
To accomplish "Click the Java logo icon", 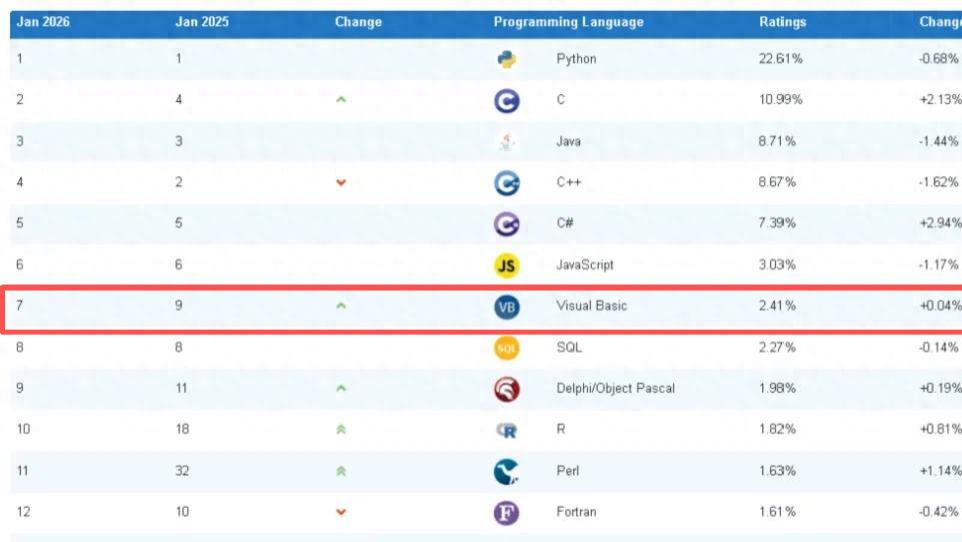I will tap(507, 142).
